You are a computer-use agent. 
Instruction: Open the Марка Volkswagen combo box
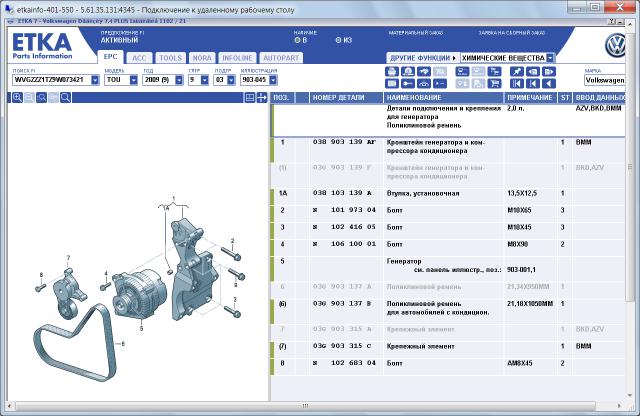[x=604, y=80]
